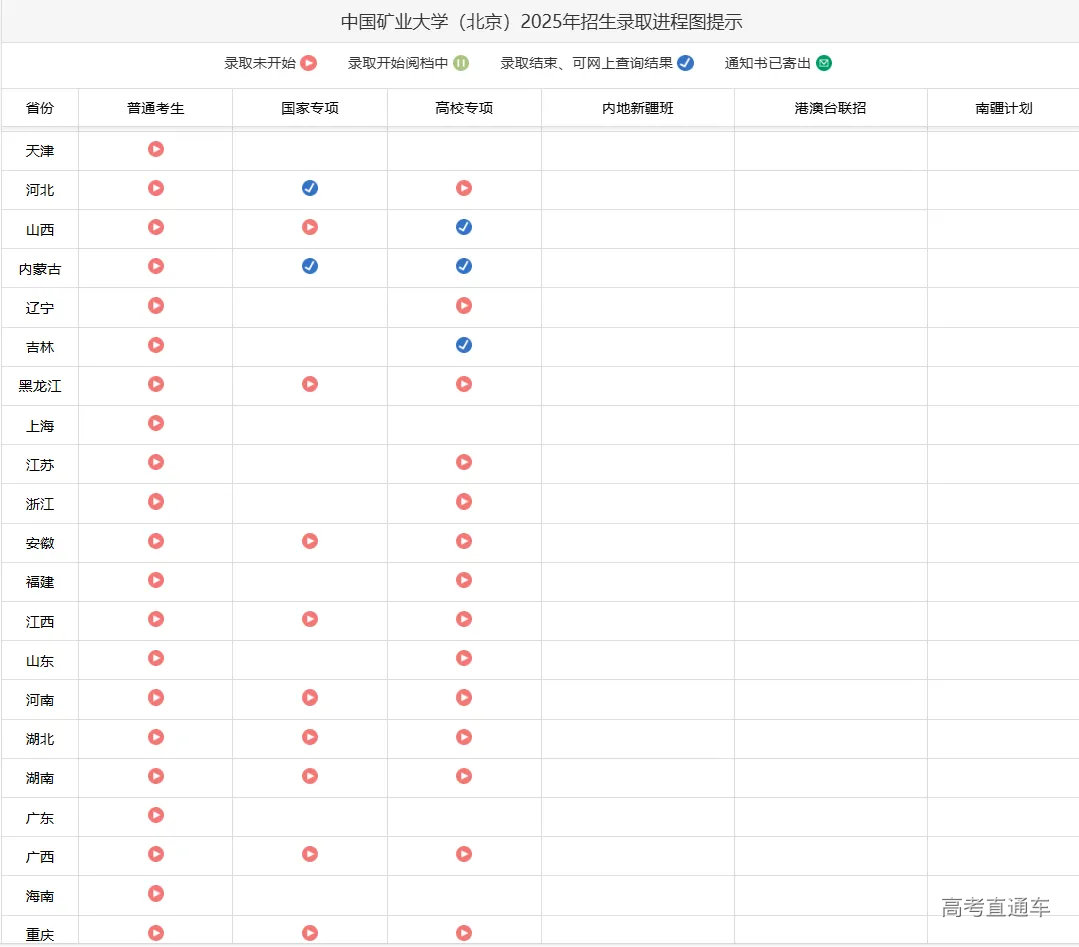Click the 黑龙江 province row label
1079x947 pixels.
click(39, 385)
